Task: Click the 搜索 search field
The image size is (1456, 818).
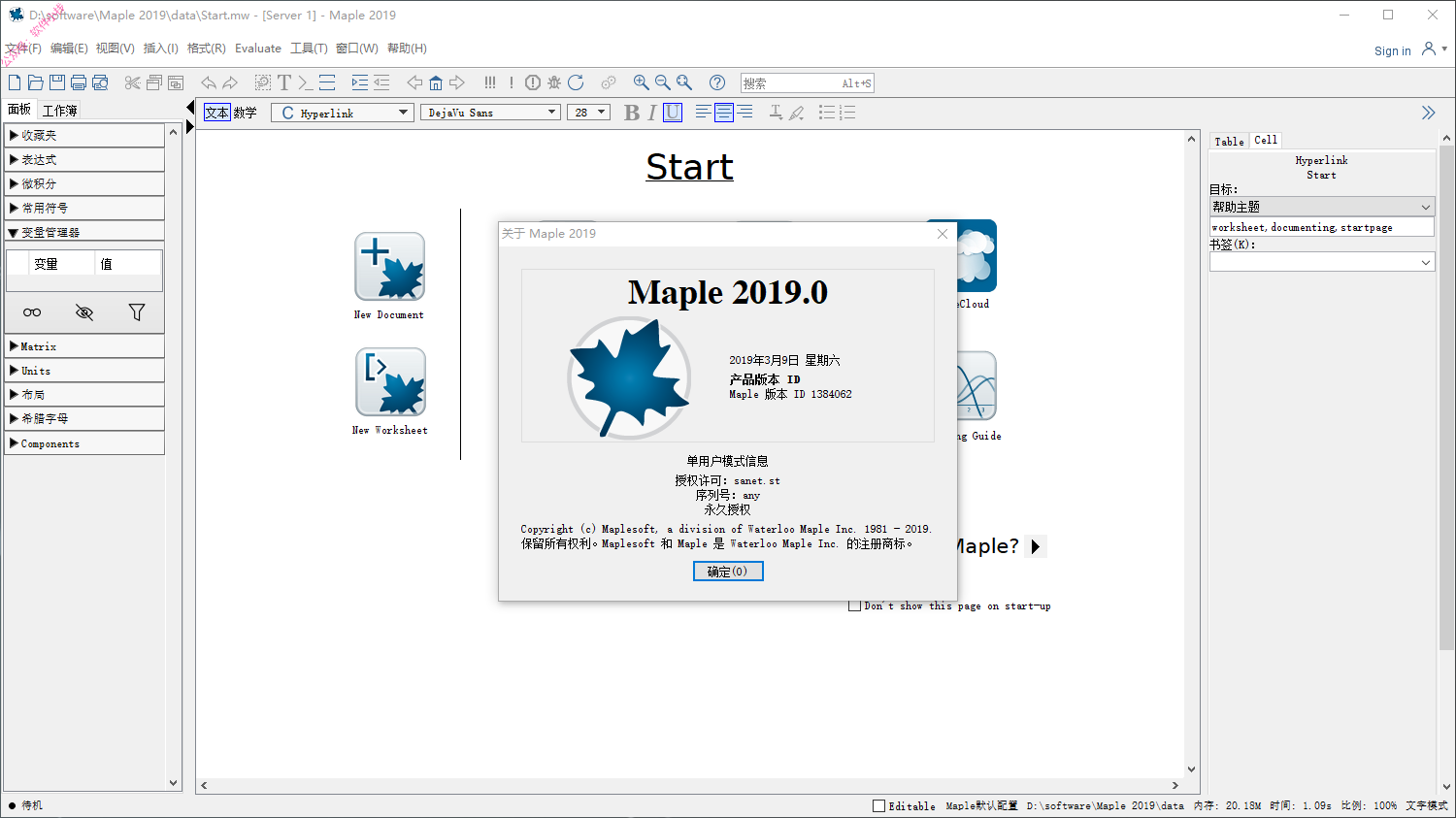Action: pos(808,83)
